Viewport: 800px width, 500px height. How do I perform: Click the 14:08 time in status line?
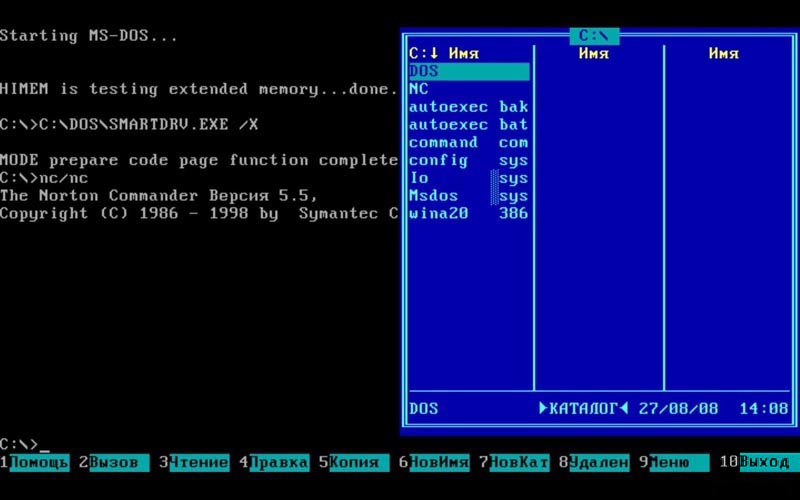(x=764, y=409)
